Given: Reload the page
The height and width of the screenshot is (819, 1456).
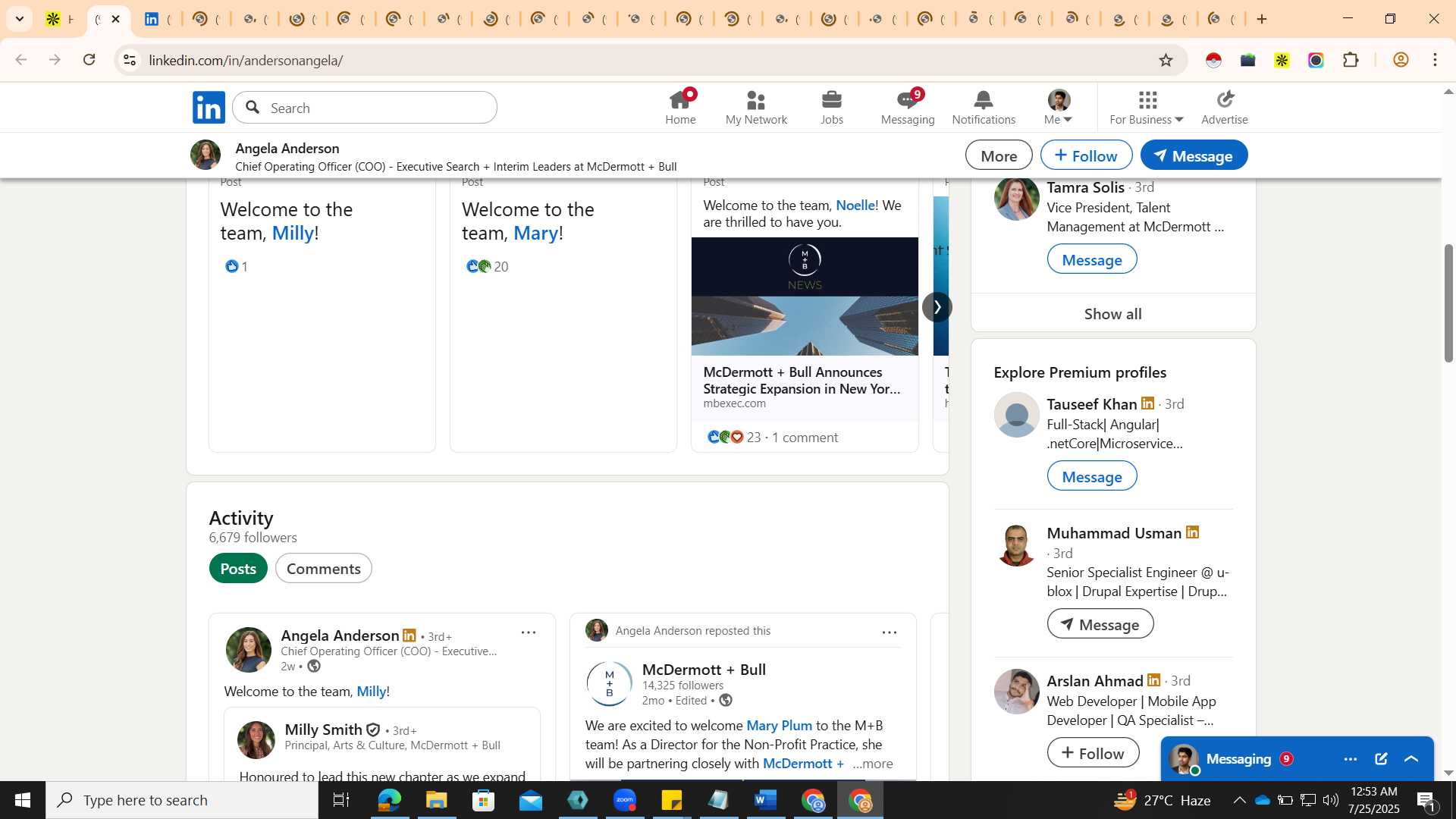Looking at the screenshot, I should click(89, 60).
